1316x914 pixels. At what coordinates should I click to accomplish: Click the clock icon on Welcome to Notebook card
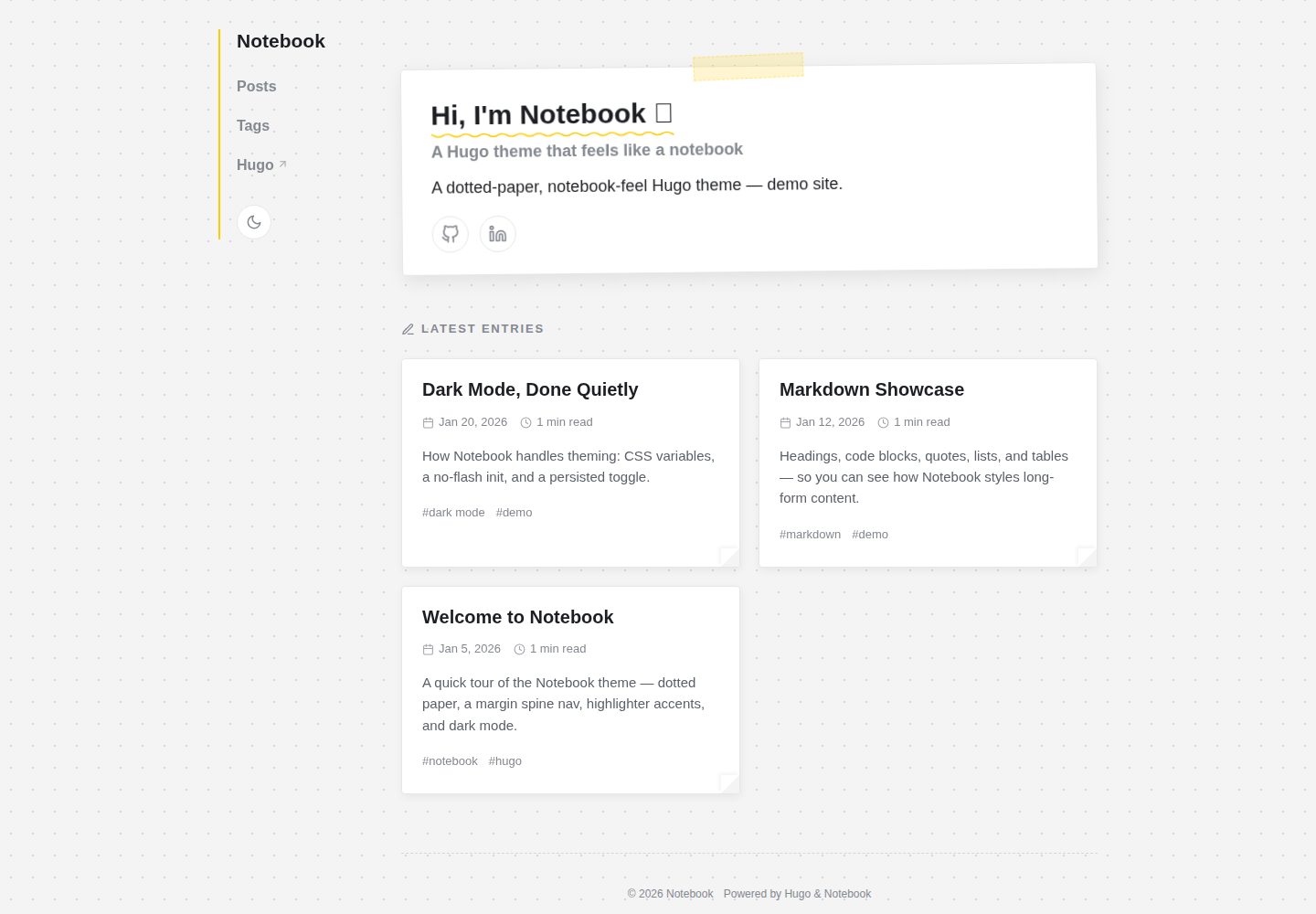(519, 649)
